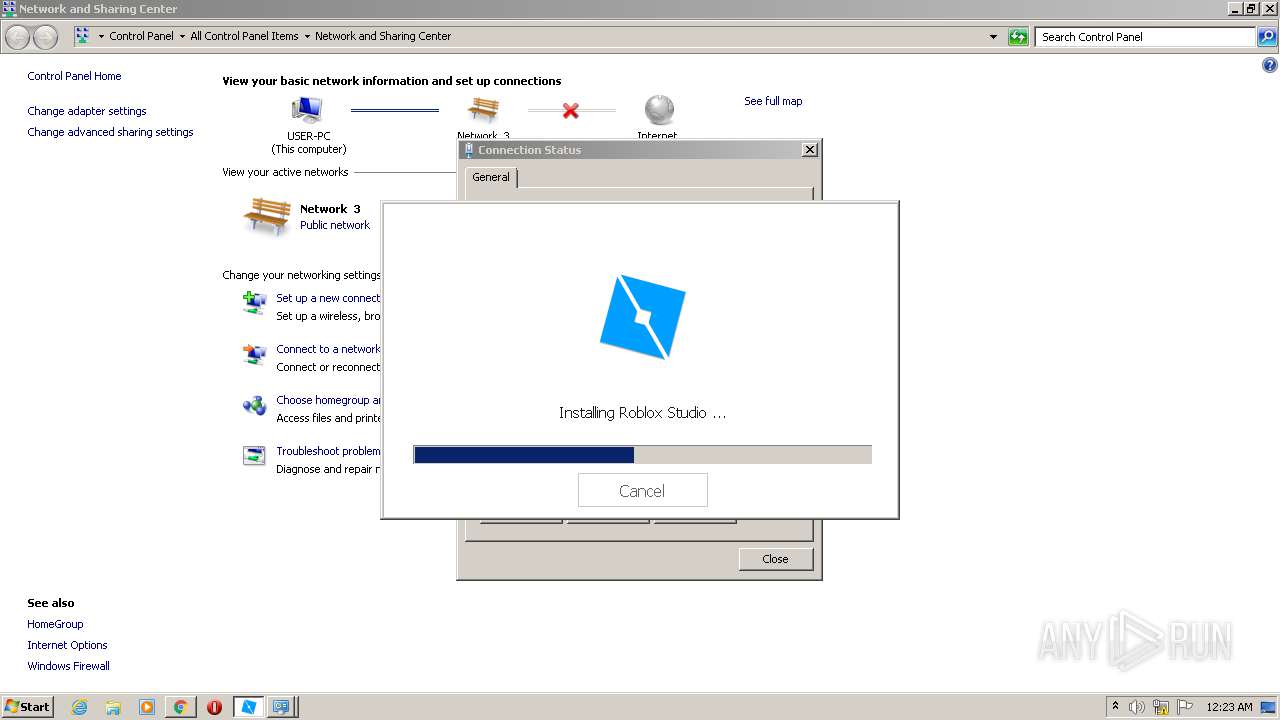Switch to Roblox installer taskbar button
This screenshot has width=1280, height=720.
248,707
